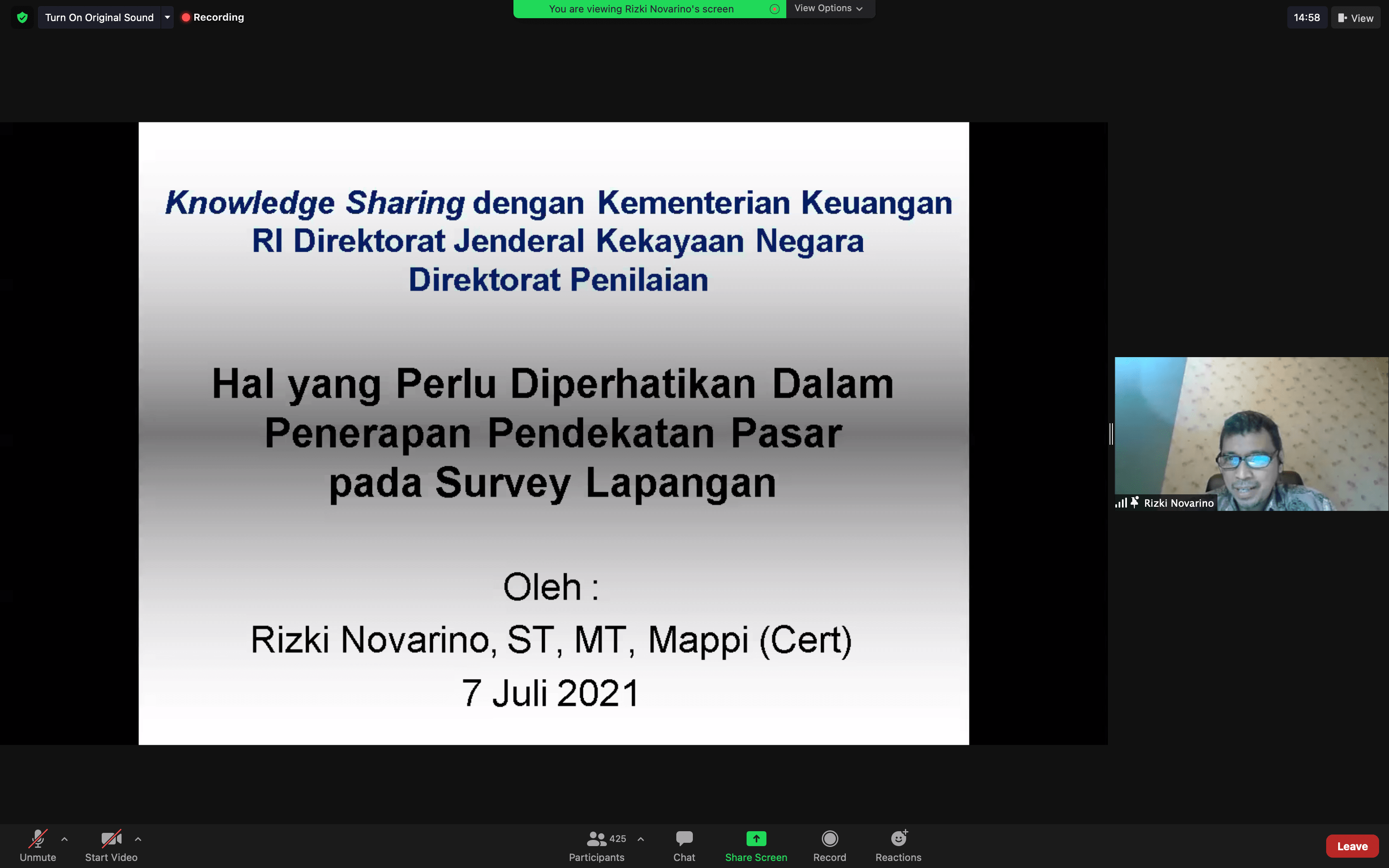The height and width of the screenshot is (868, 1389).
Task: Open the Chat panel icon
Action: 684,839
